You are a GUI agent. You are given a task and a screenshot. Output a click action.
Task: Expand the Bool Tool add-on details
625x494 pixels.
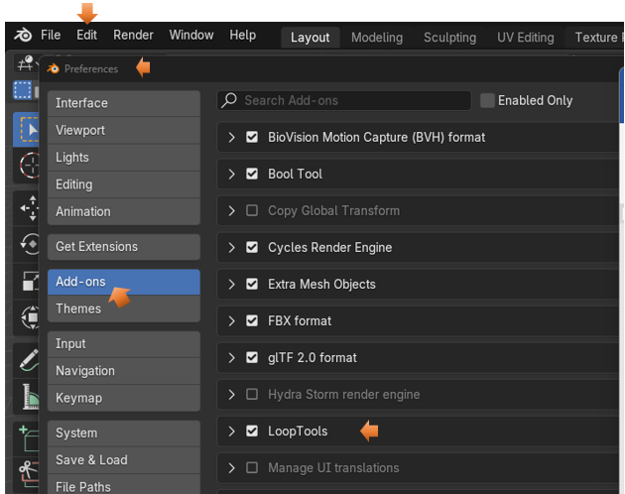[x=232, y=174]
